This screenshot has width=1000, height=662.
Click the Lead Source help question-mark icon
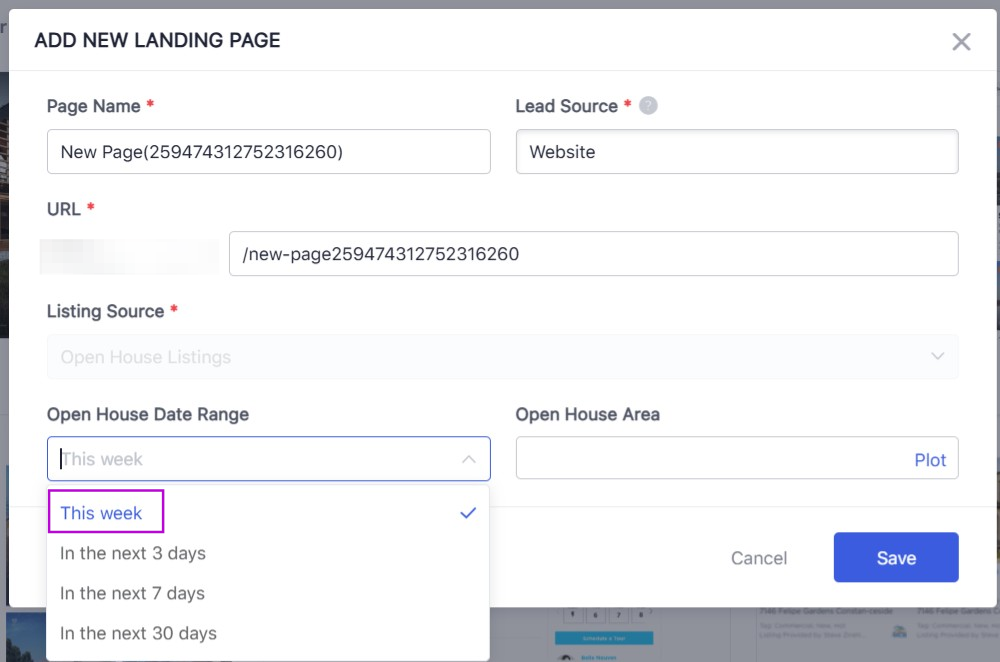[648, 105]
